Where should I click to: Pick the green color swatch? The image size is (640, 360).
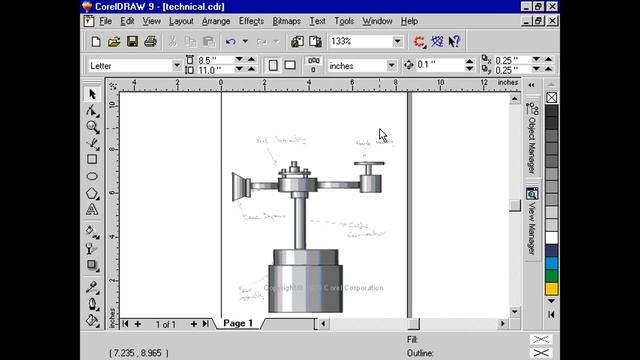[x=551, y=276]
